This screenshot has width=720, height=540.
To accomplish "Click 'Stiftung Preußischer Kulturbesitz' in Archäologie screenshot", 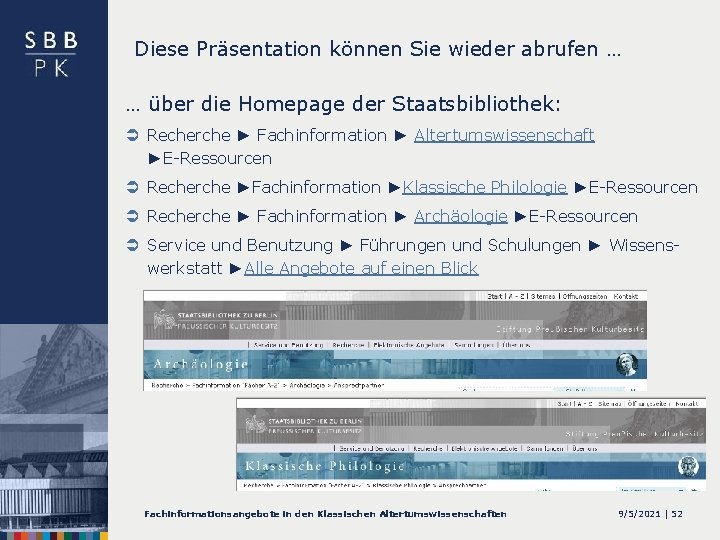I will click(x=570, y=329).
